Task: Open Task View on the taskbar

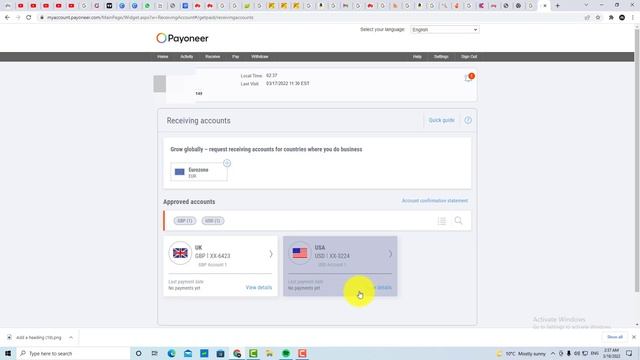Action: [155, 353]
